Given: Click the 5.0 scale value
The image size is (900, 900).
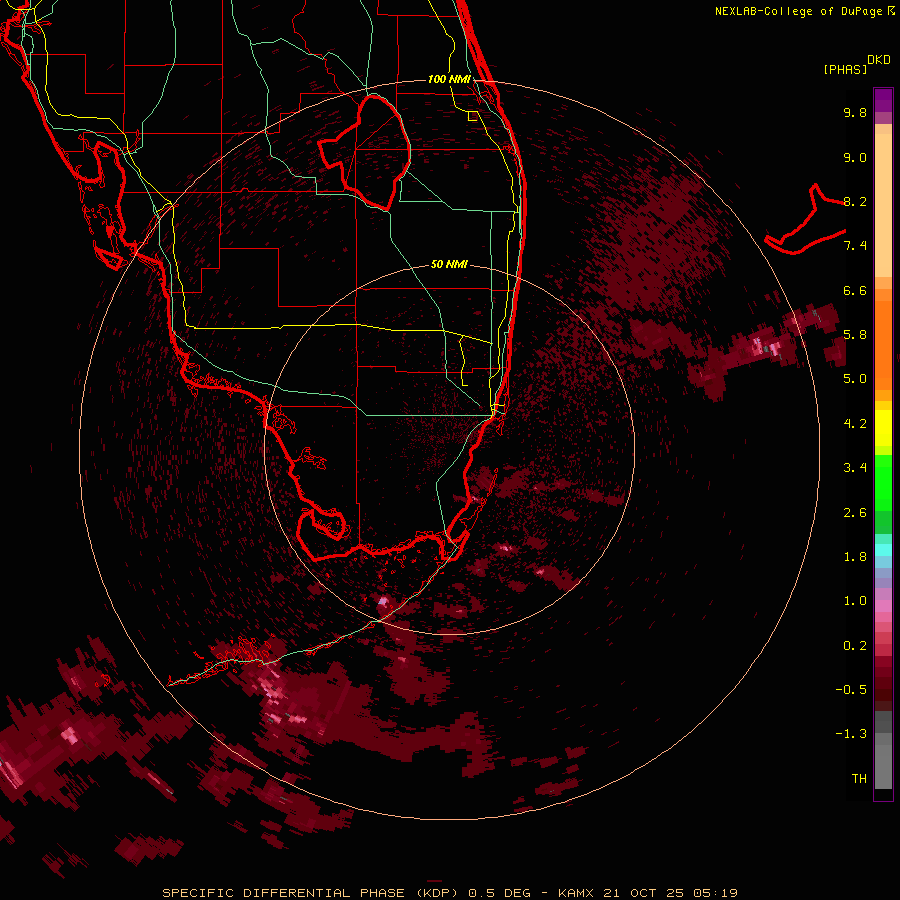Looking at the screenshot, I should click(855, 379).
